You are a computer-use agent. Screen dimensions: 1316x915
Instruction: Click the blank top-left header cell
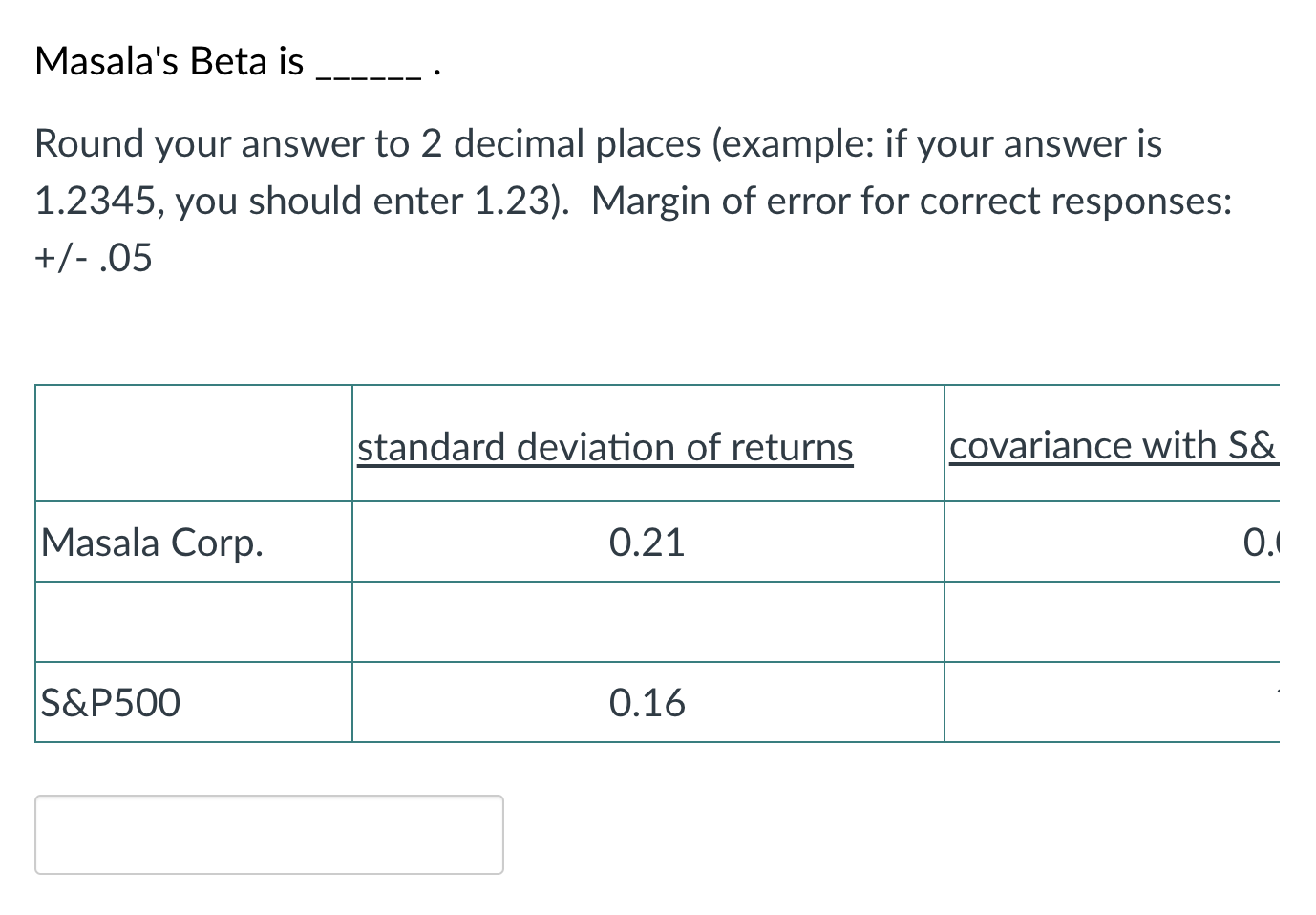pyautogui.click(x=191, y=442)
